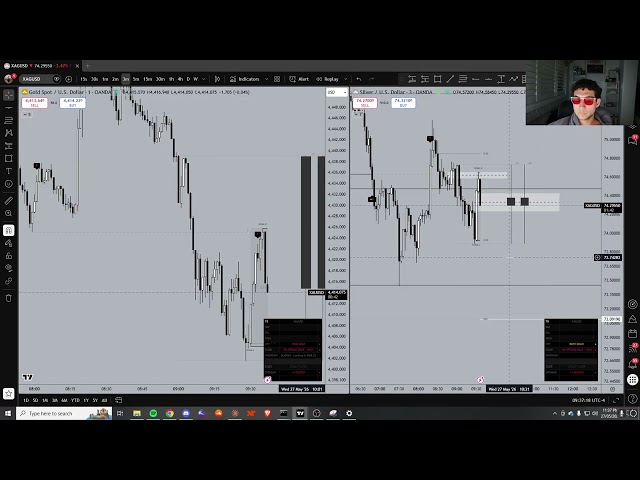Select the rectangle tool in favorites toolbar
This screenshot has height=480, width=640.
pos(438,79)
